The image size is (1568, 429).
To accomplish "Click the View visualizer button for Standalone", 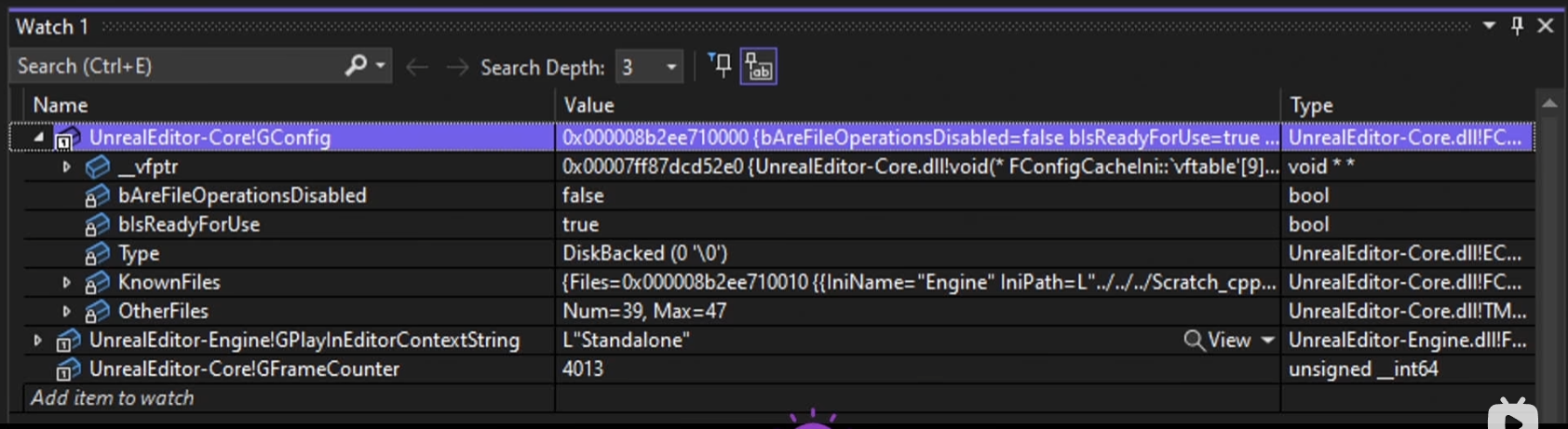I will click(1218, 341).
